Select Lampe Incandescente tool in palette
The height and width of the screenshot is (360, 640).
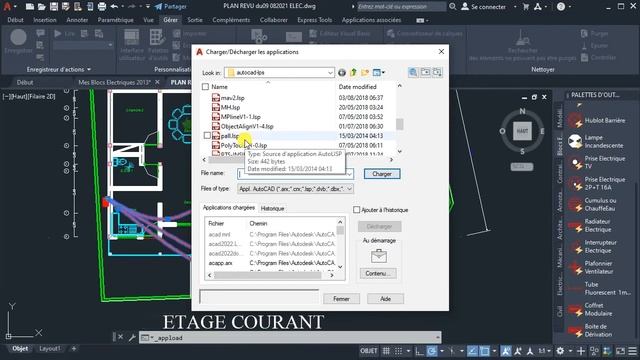597,142
